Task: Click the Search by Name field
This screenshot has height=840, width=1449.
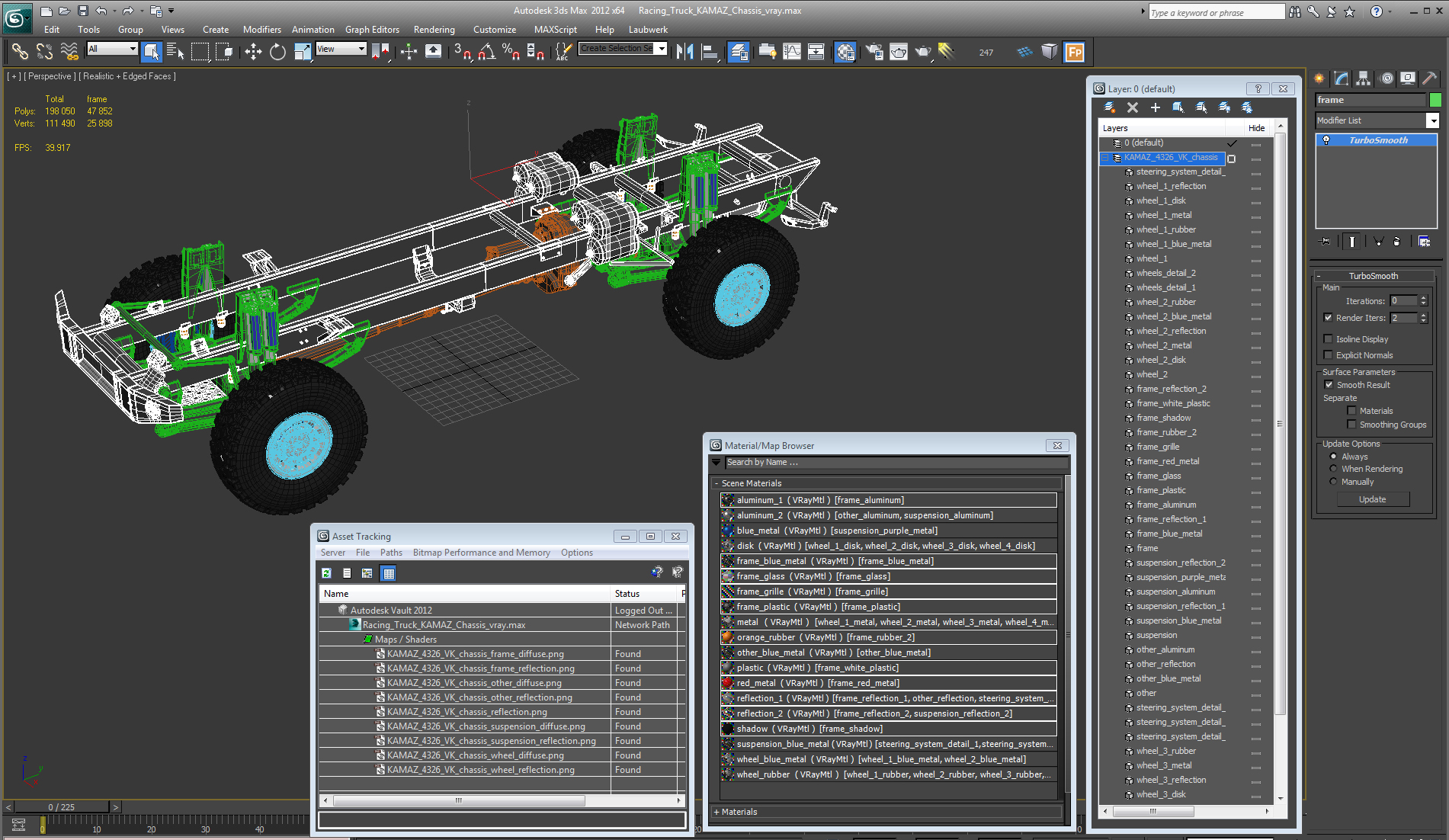Action: pos(895,462)
